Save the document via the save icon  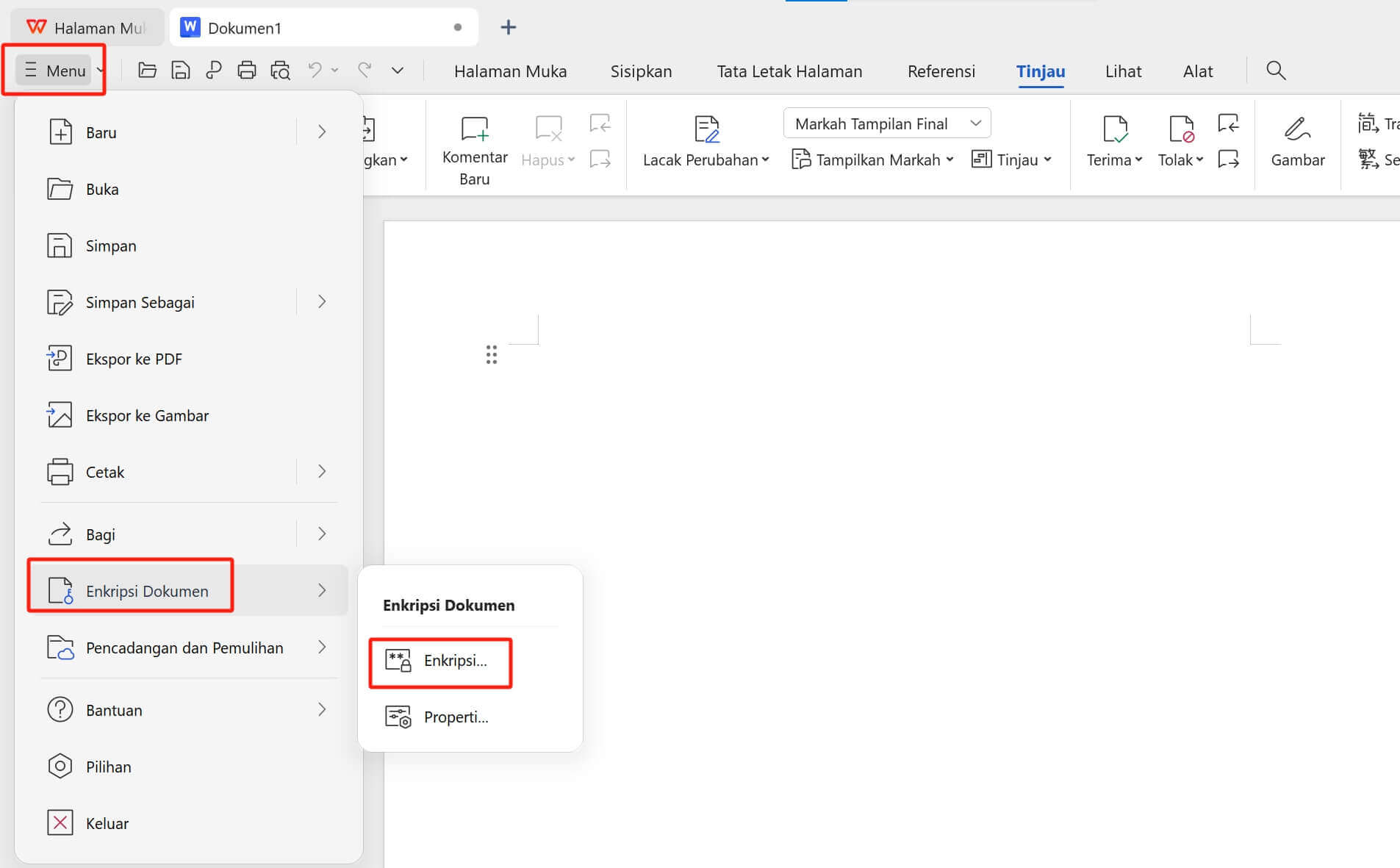(x=180, y=70)
